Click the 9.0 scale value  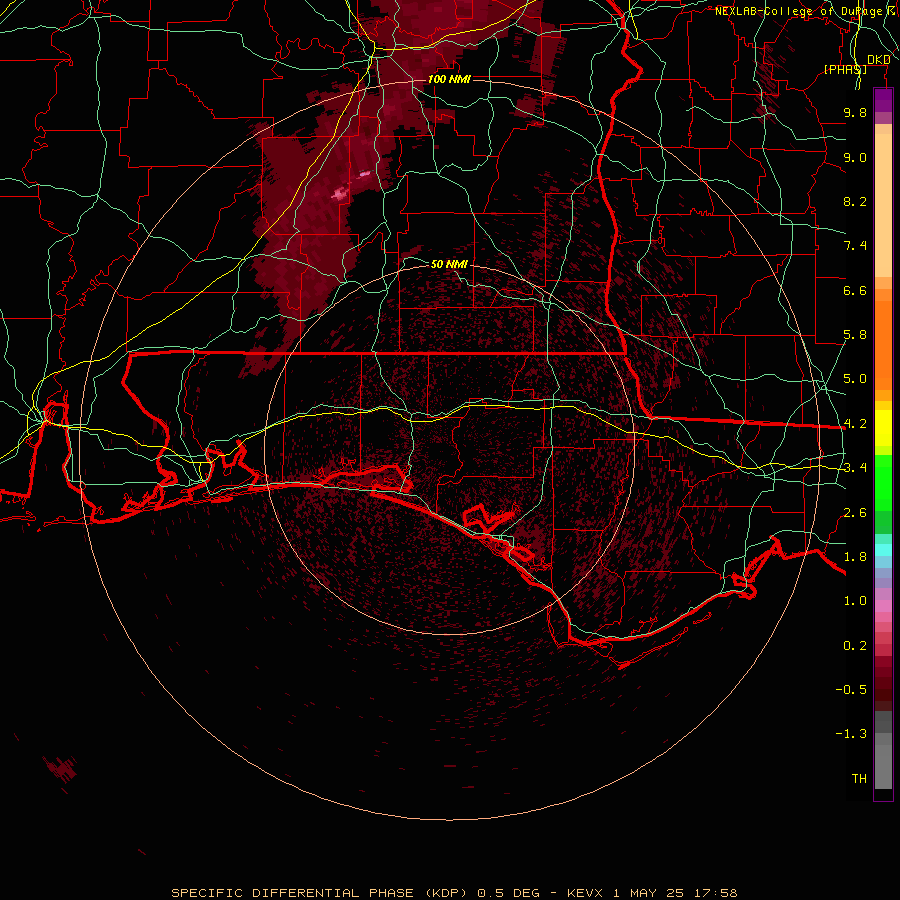click(x=855, y=157)
